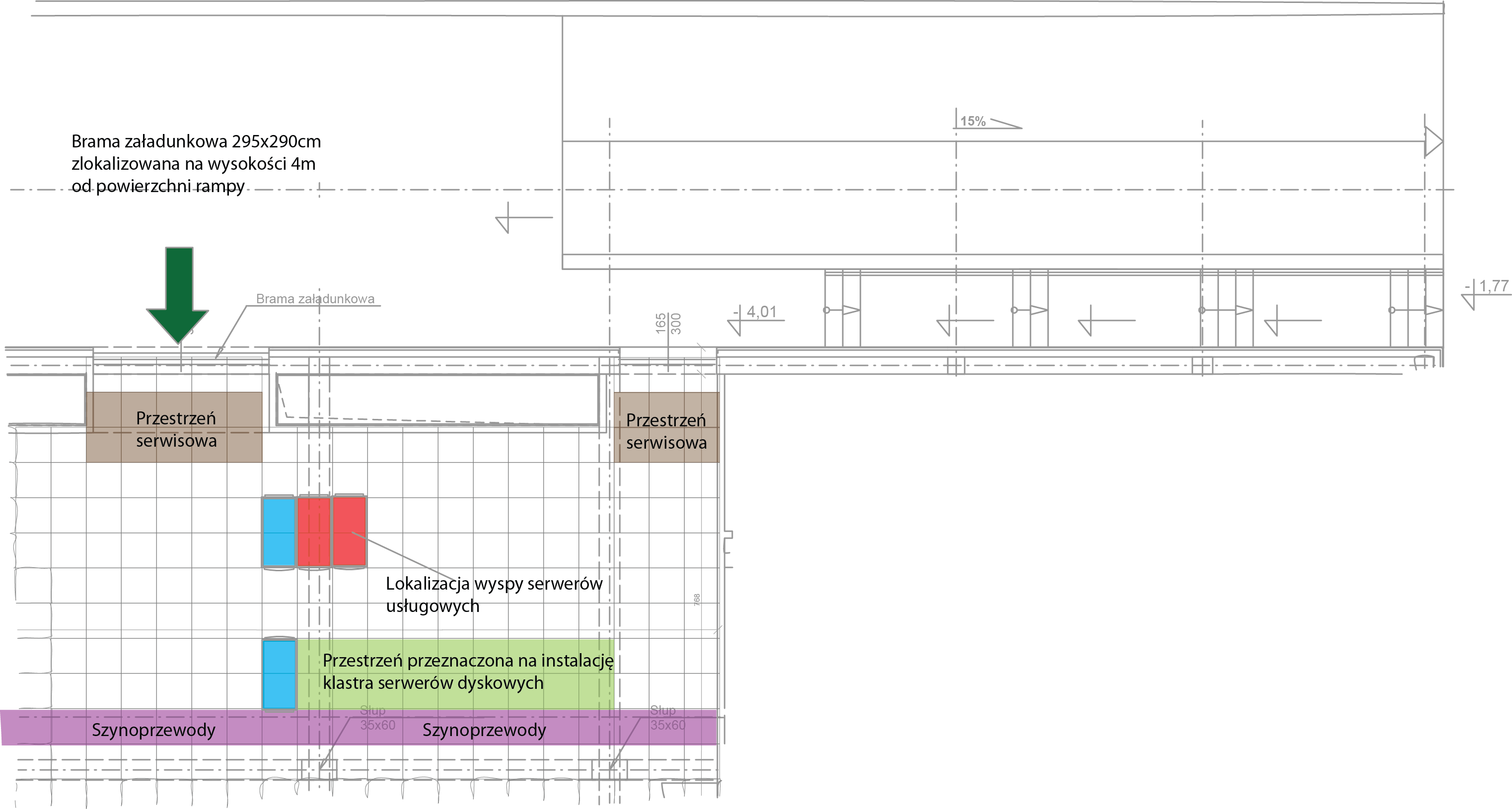Click the middle Szynoprzewody label
This screenshot has width=1512, height=809.
(484, 730)
